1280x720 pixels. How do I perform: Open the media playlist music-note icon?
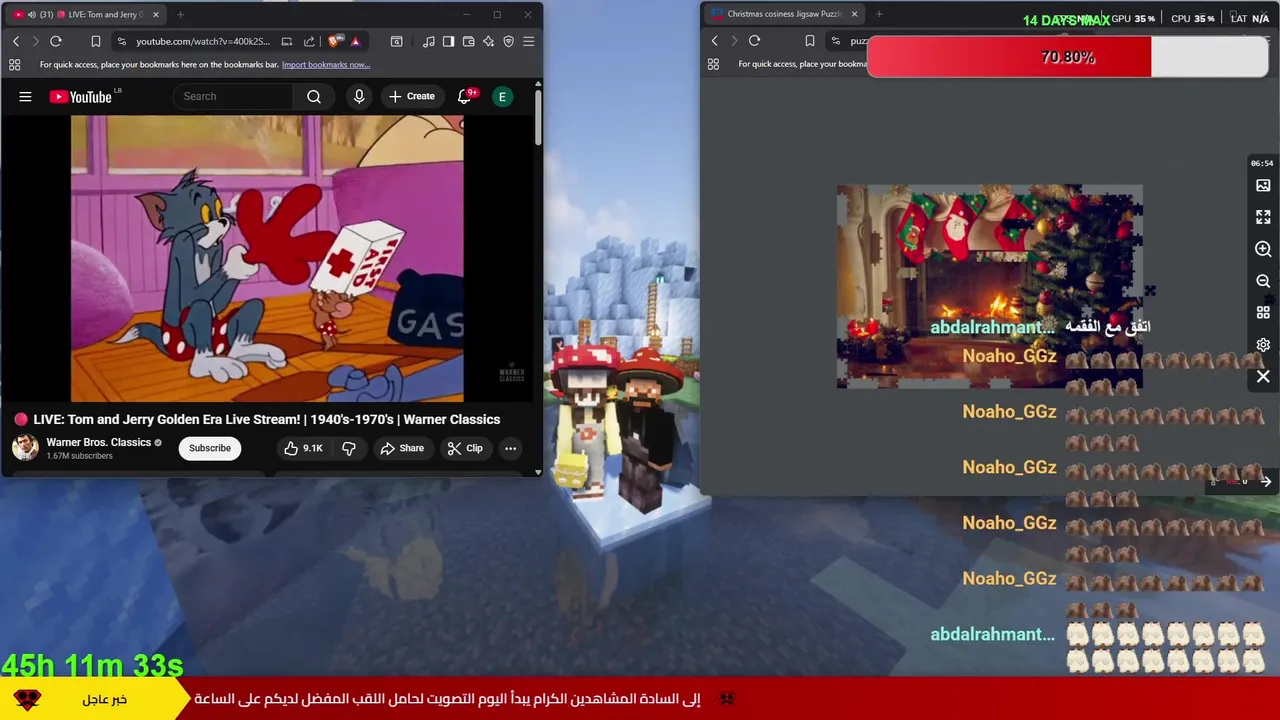click(x=429, y=41)
